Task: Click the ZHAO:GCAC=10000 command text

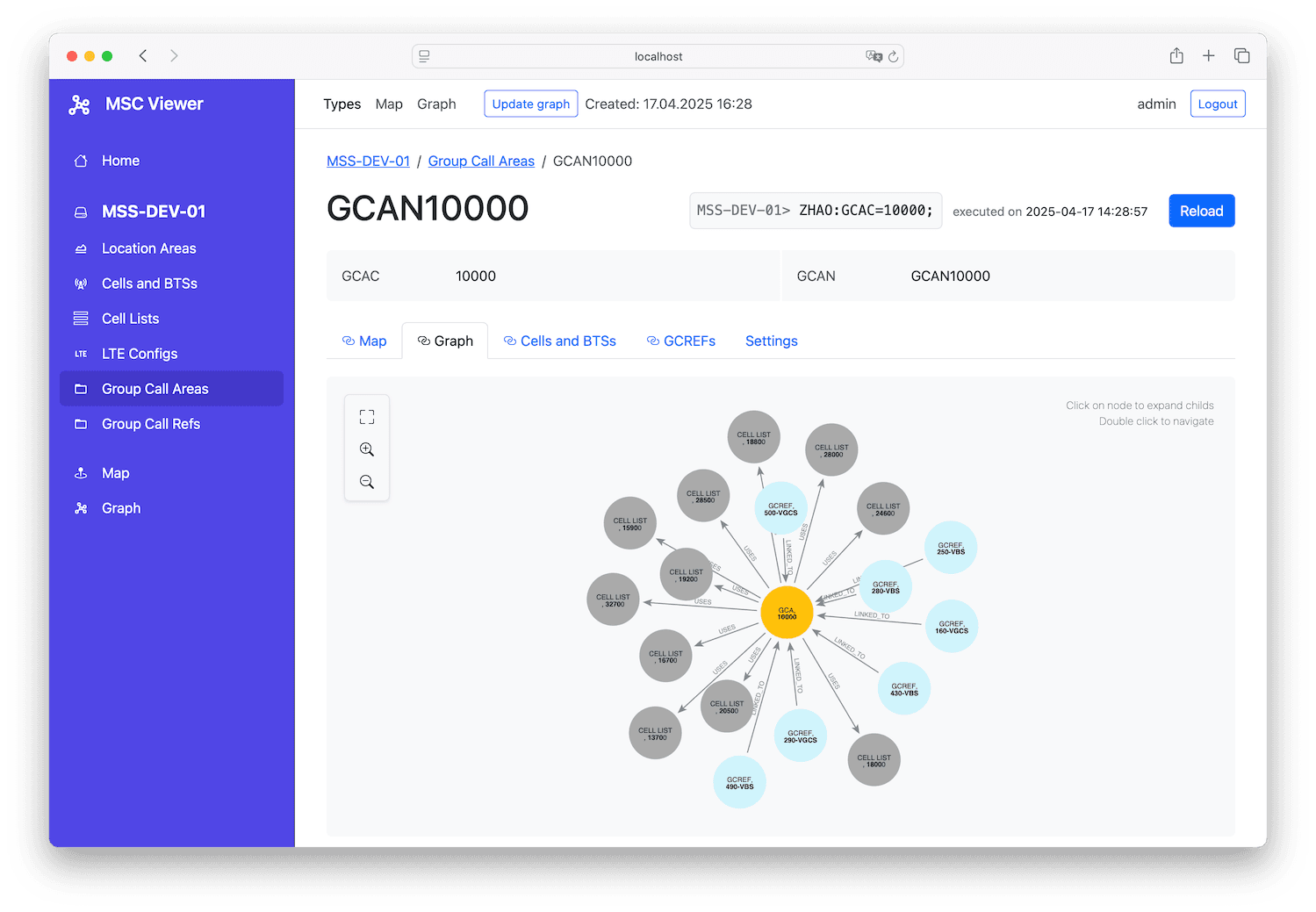Action: pyautogui.click(x=866, y=211)
